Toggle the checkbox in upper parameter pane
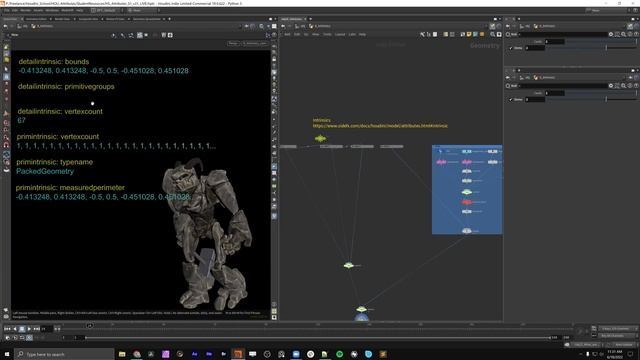This screenshot has width=640, height=360. pos(511,48)
